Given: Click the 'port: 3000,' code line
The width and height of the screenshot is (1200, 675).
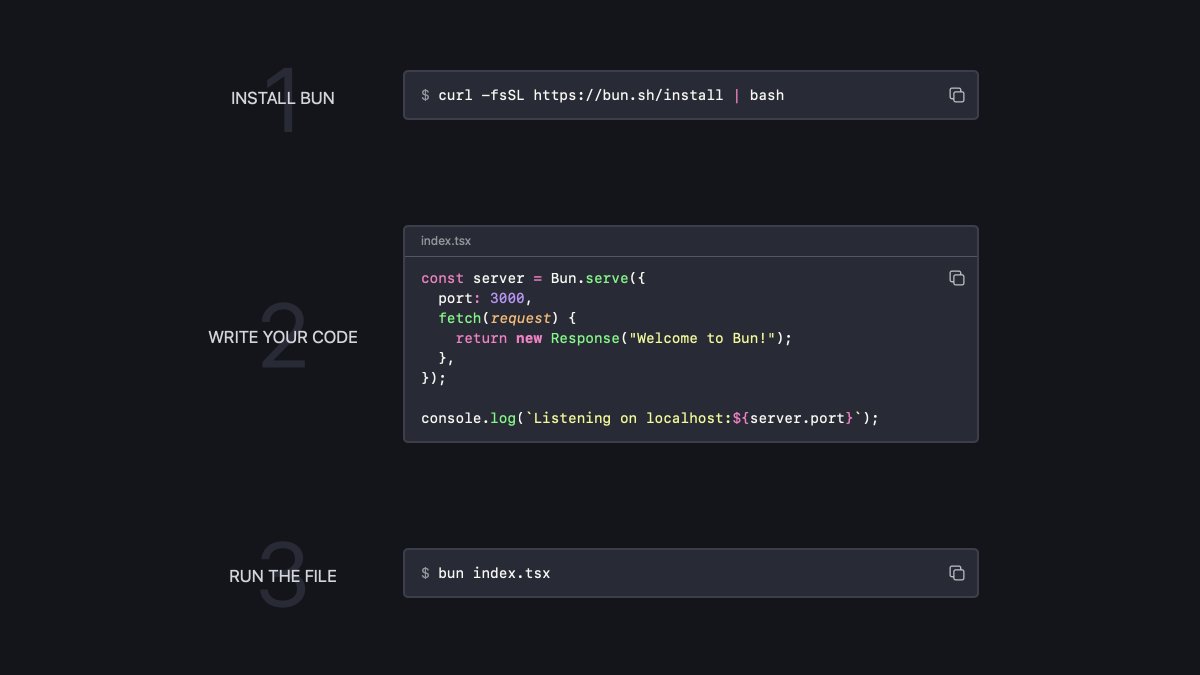Looking at the screenshot, I should click(486, 298).
